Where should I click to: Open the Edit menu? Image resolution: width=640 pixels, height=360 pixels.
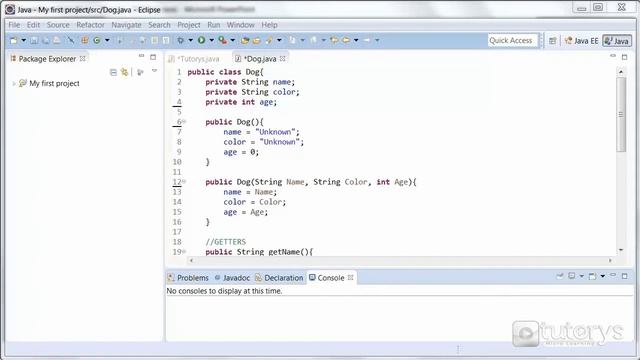click(33, 25)
